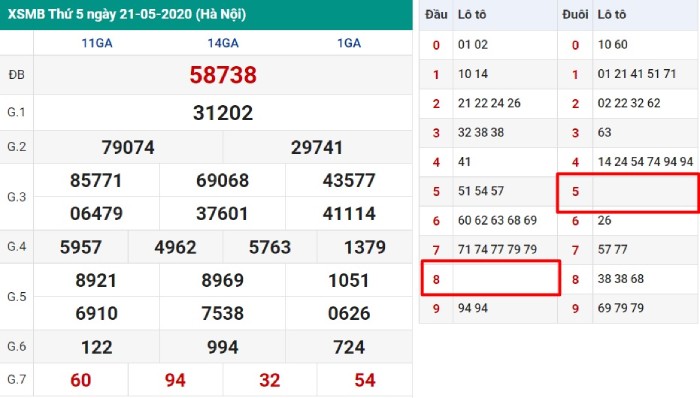Image resolution: width=700 pixels, height=398 pixels.
Task: Select G.6 number 994
Action: [x=222, y=347]
